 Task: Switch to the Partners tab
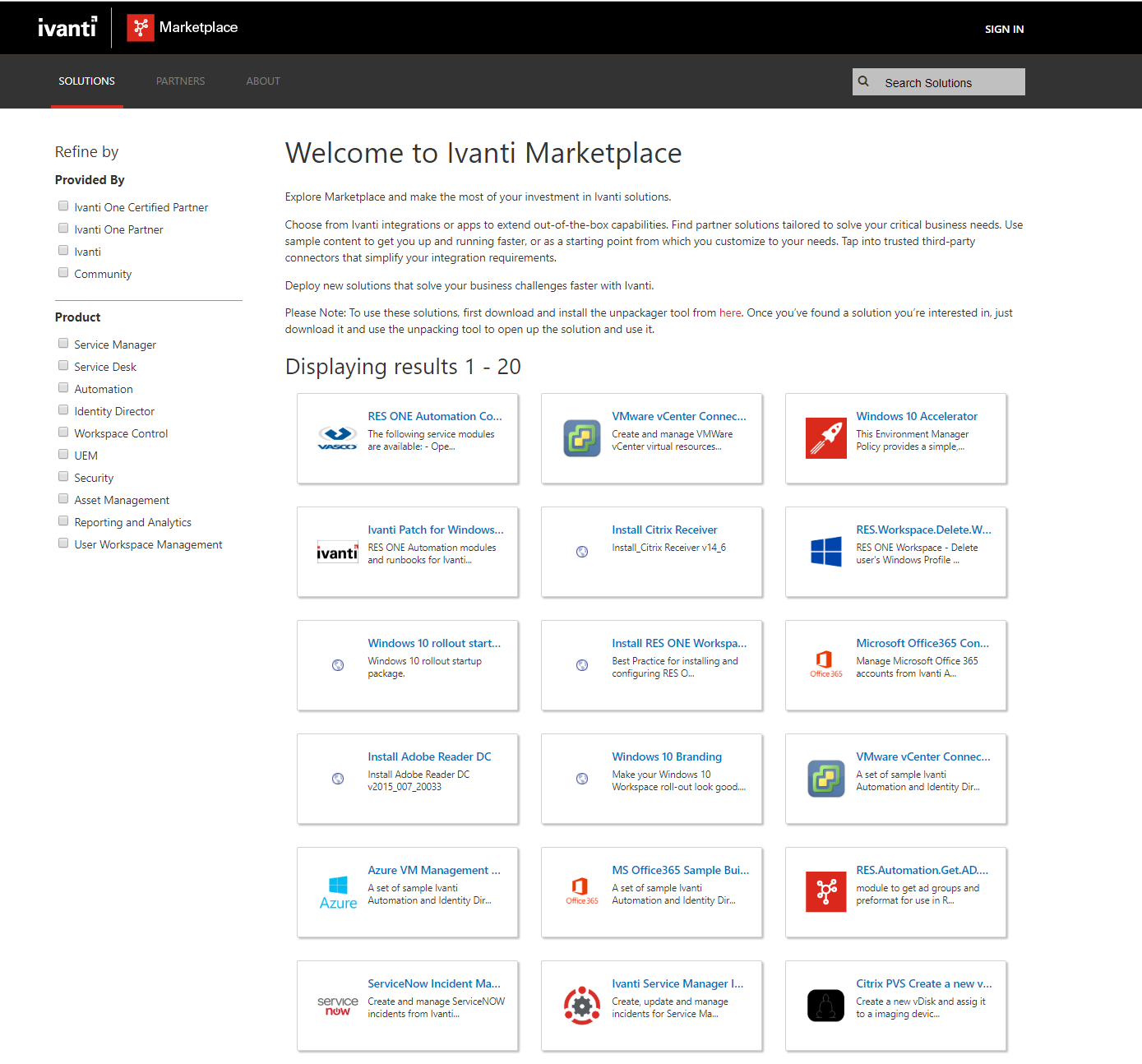click(180, 81)
